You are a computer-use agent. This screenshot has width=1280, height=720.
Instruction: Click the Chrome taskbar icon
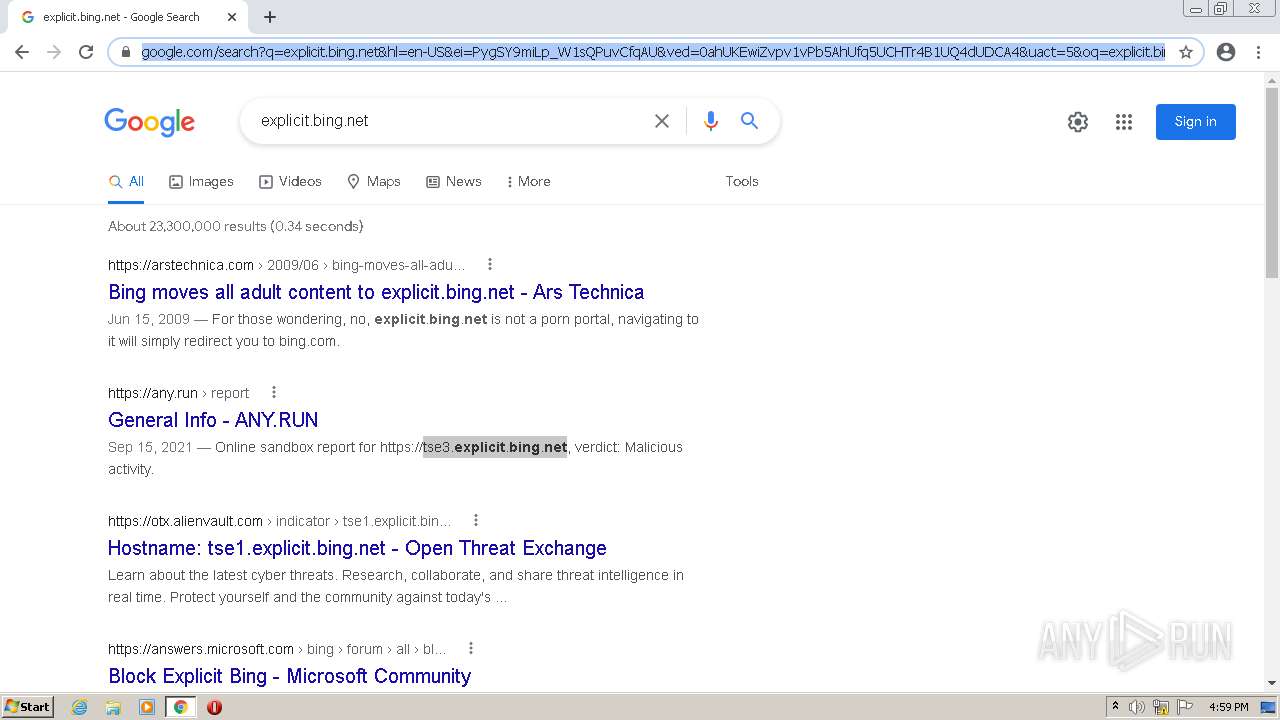pyautogui.click(x=180, y=707)
